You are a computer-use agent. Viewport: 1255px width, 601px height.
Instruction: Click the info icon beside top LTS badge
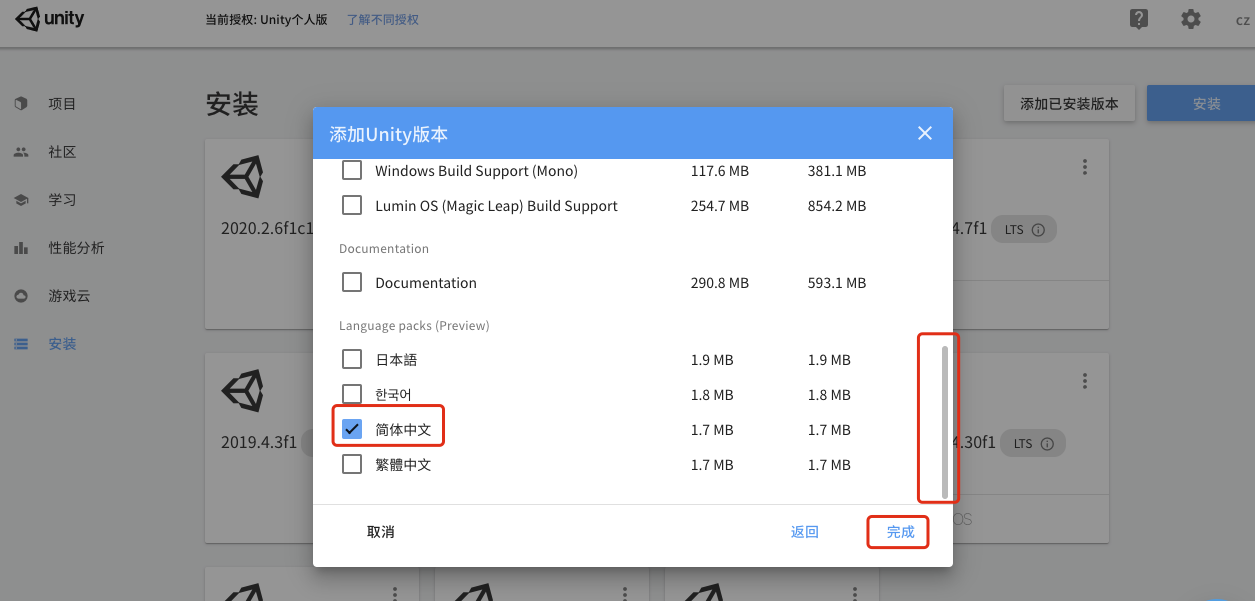tap(1038, 230)
